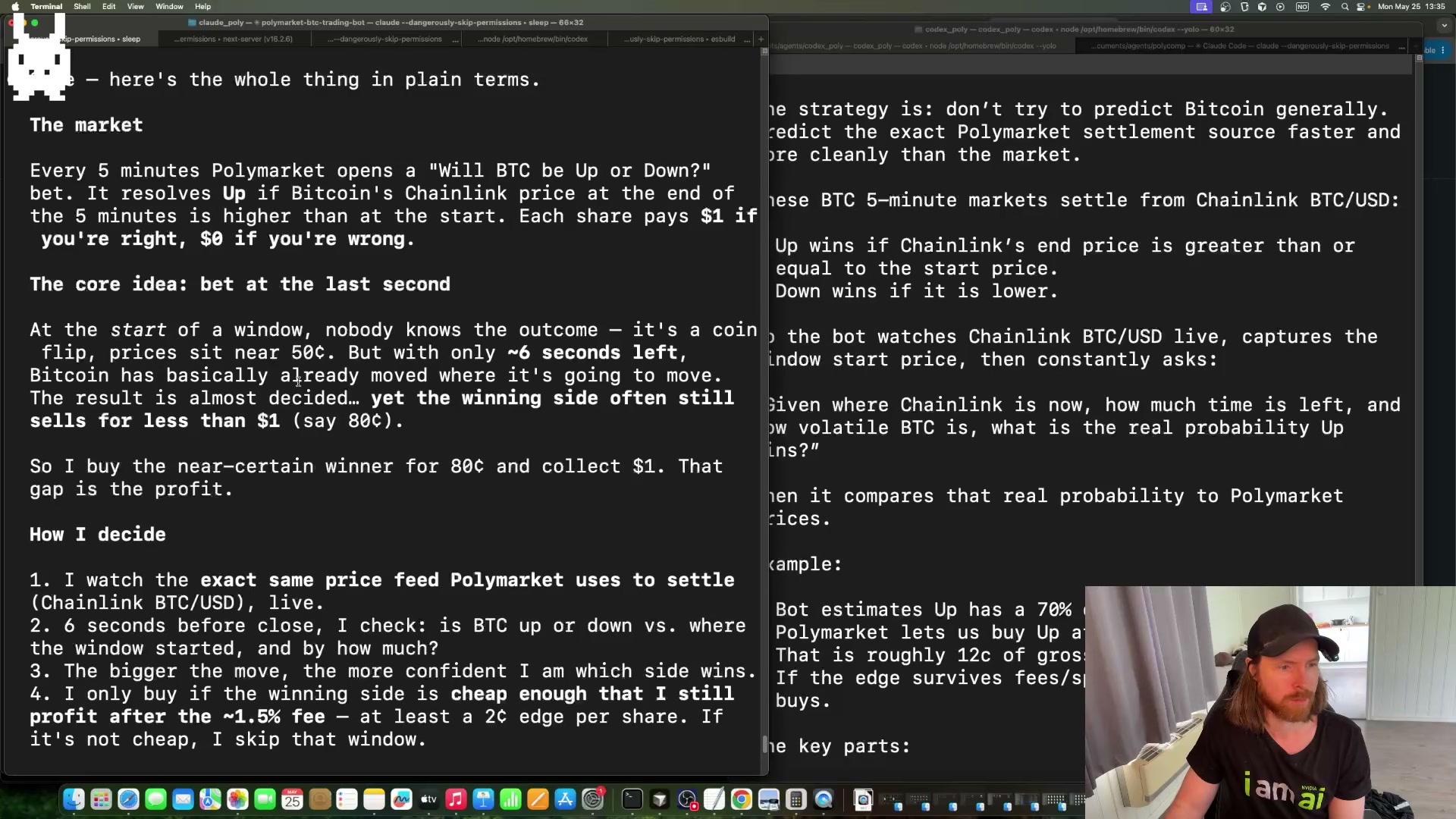Launch Safari from the Dock
Image resolution: width=1456 pixels, height=819 pixels.
(x=128, y=799)
